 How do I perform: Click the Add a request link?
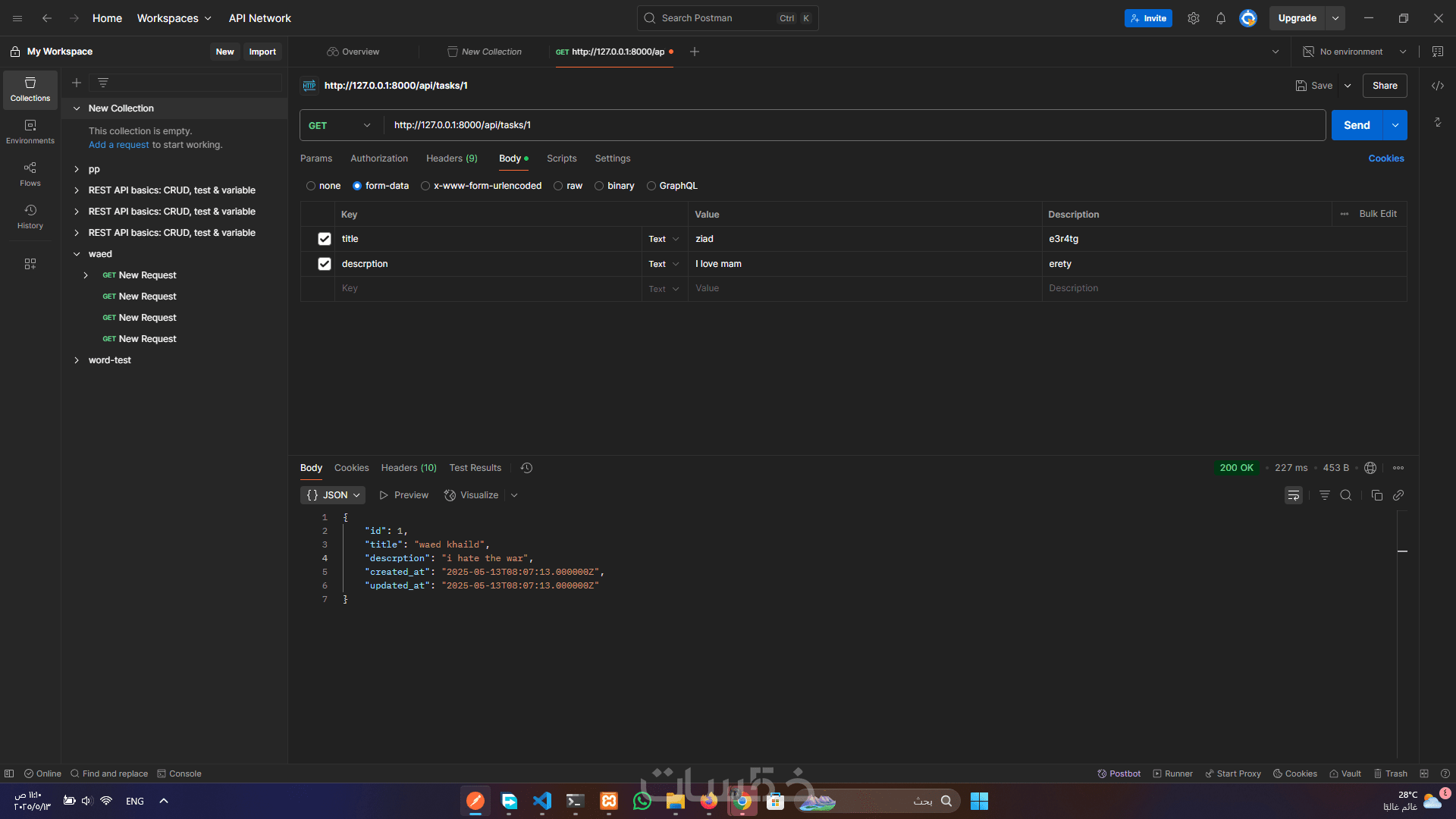pyautogui.click(x=118, y=145)
